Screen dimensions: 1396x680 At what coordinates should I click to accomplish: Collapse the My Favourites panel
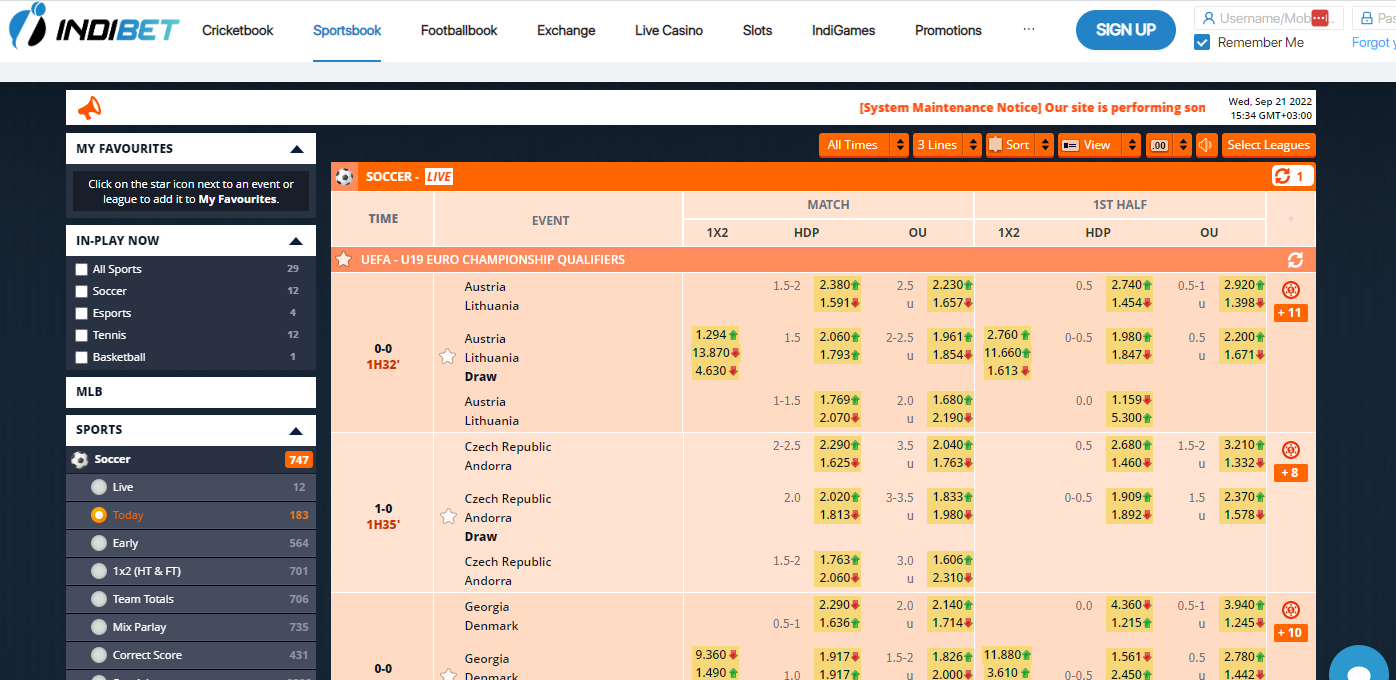(296, 149)
